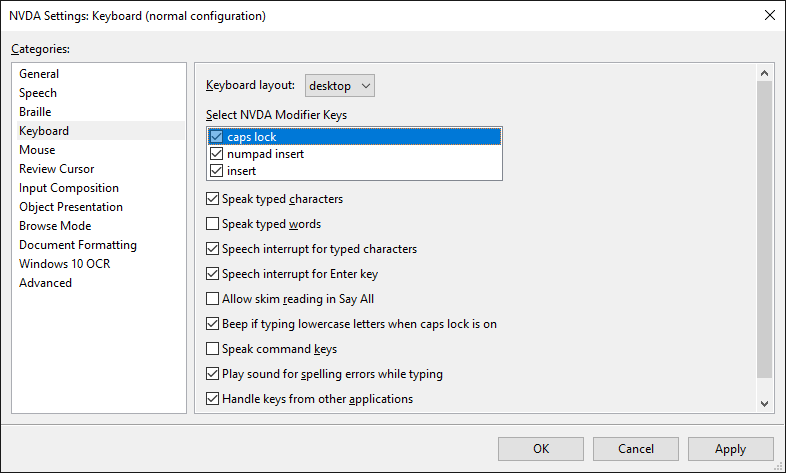Enable Speak command keys
This screenshot has width=786, height=473.
tap(213, 349)
